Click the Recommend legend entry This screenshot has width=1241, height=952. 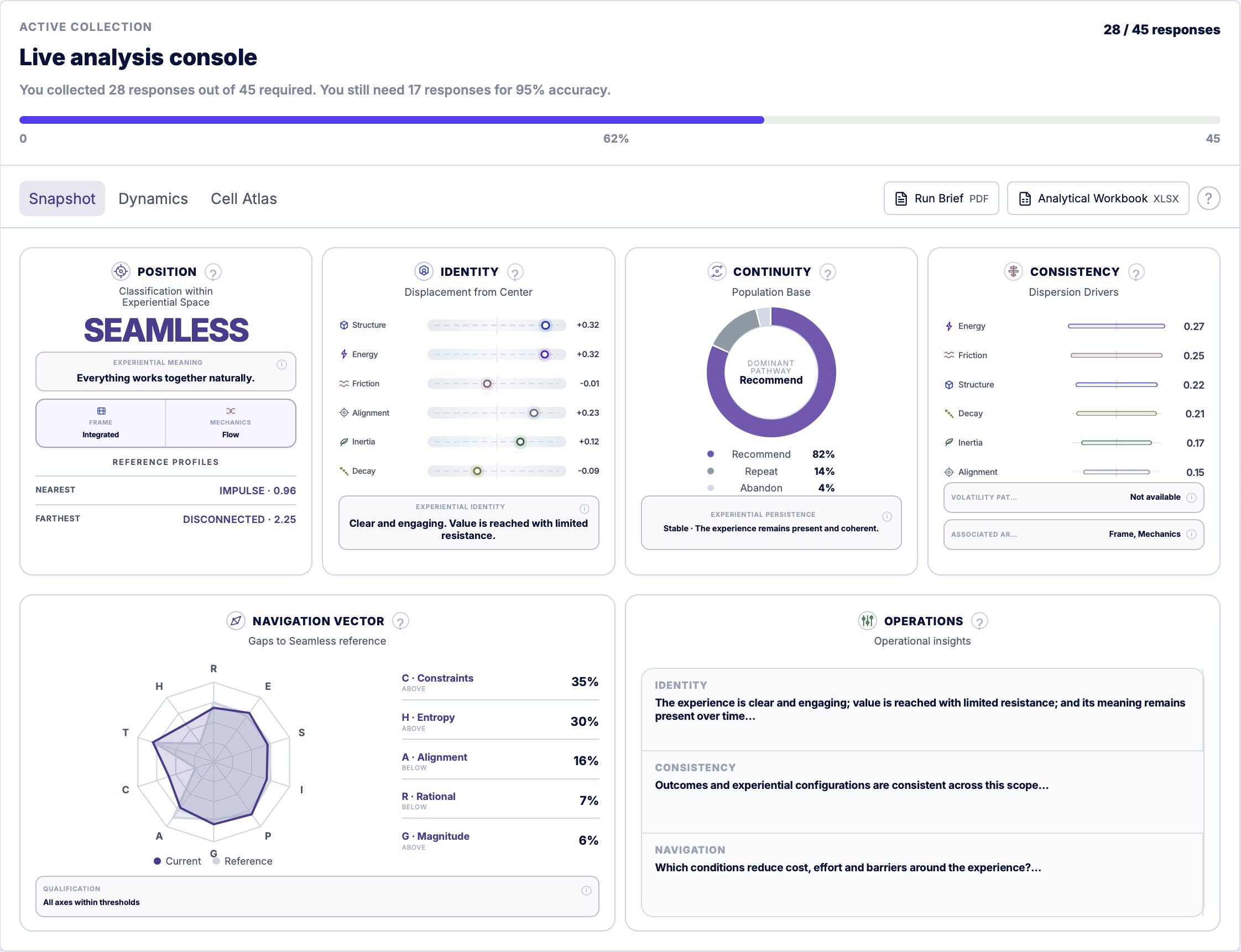pyautogui.click(x=771, y=454)
